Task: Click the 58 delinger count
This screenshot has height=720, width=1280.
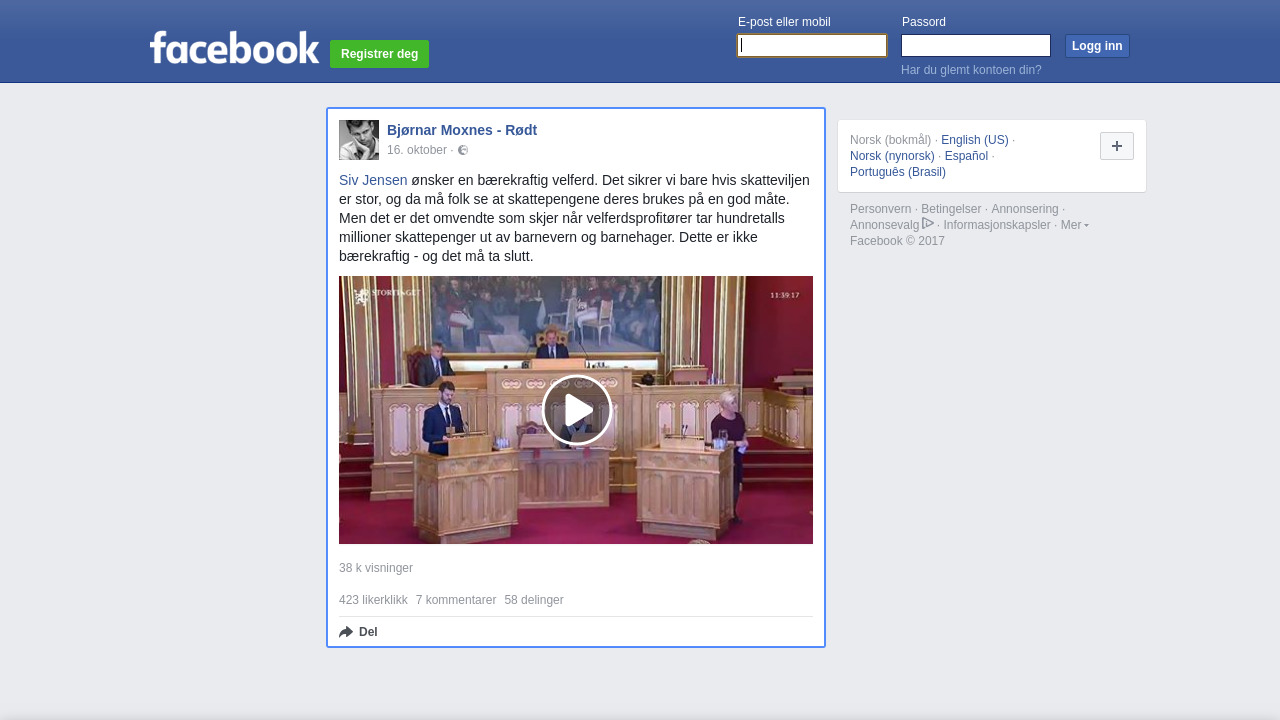Action: [x=534, y=600]
